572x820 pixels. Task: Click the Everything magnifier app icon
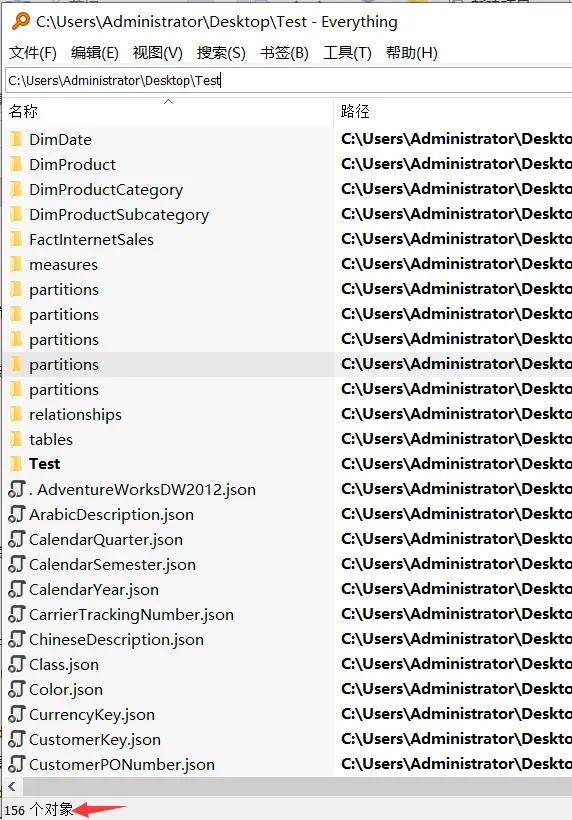pos(21,21)
